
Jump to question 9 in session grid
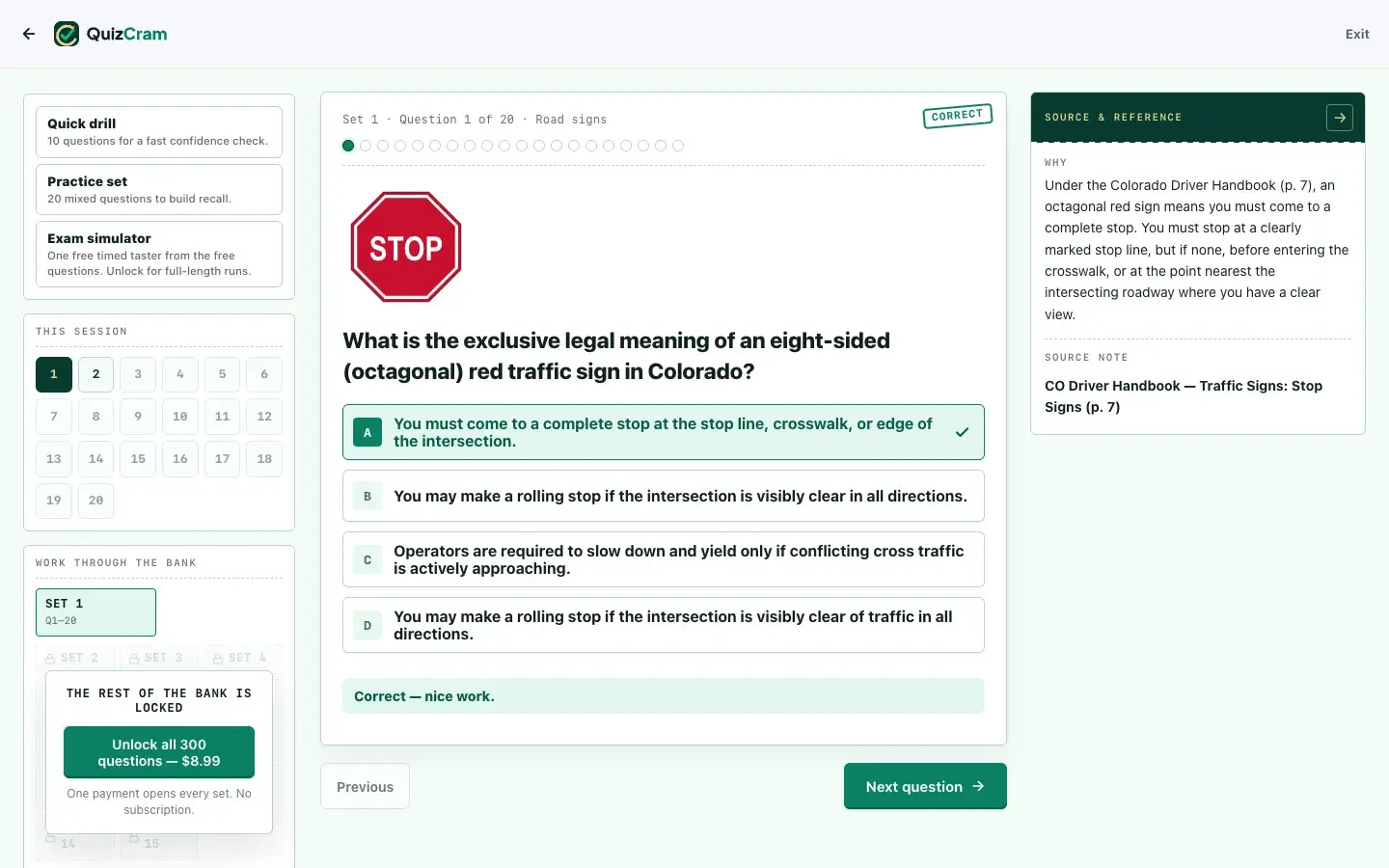[x=138, y=417]
